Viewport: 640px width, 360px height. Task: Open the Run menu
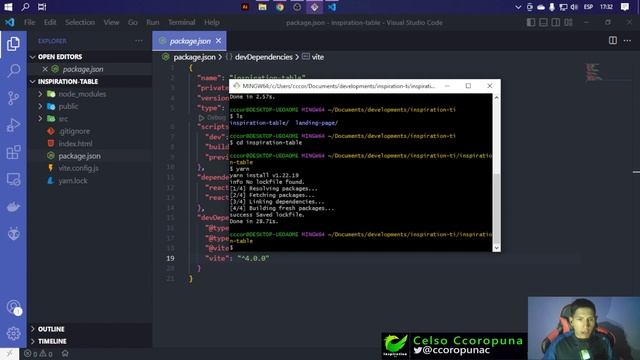[153, 22]
